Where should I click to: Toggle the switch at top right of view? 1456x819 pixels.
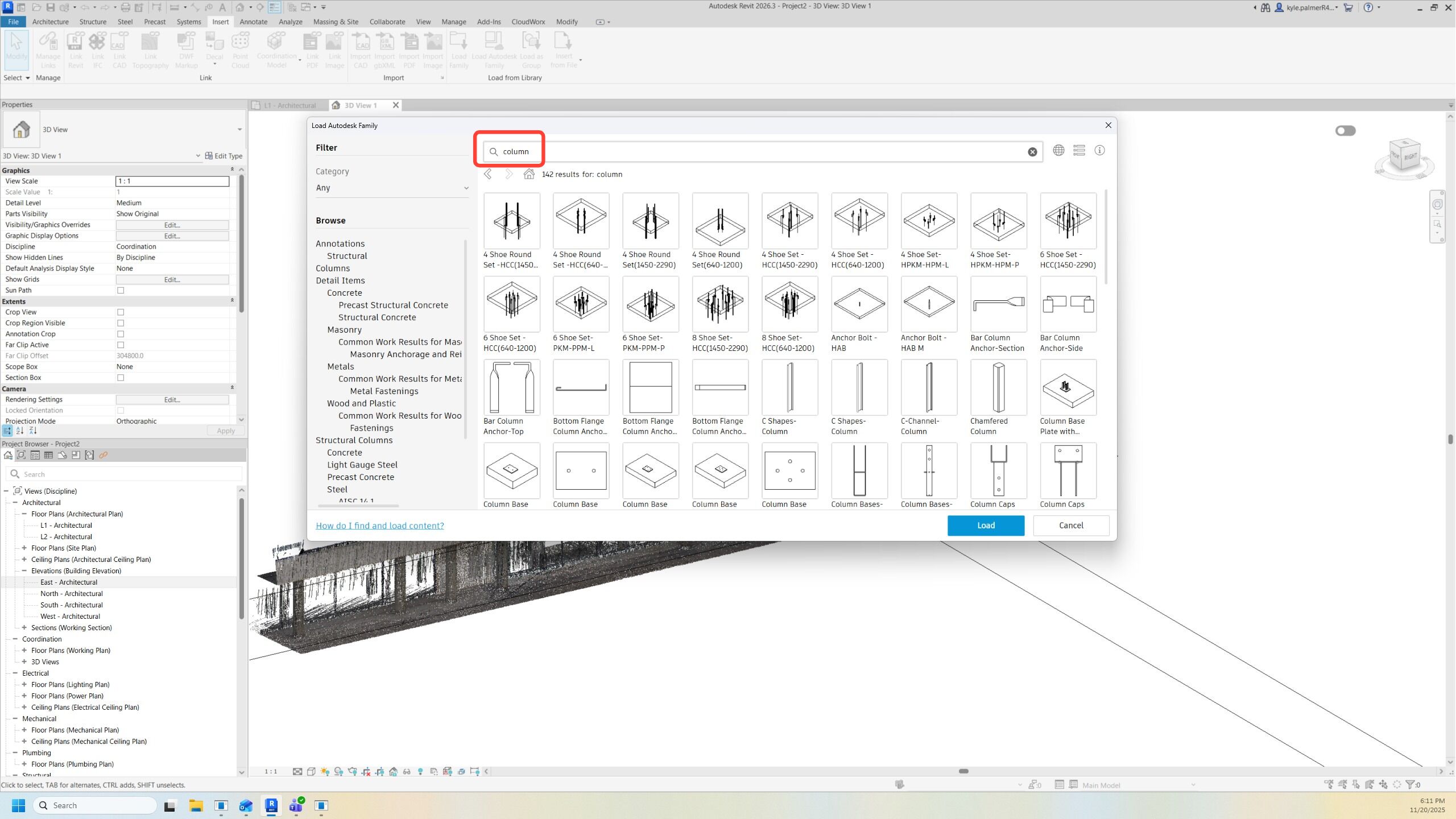click(x=1345, y=131)
